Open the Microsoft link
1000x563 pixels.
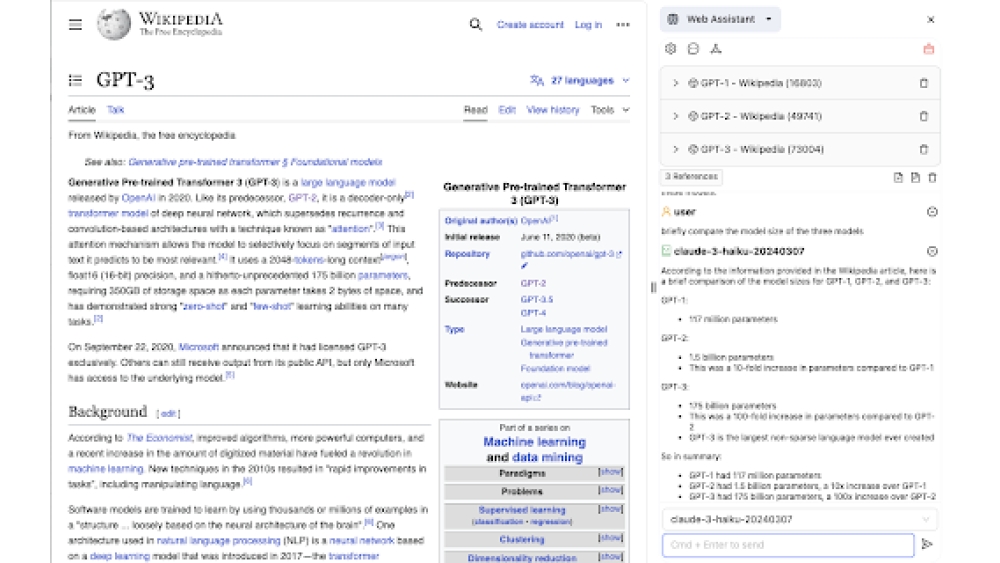[x=198, y=347]
